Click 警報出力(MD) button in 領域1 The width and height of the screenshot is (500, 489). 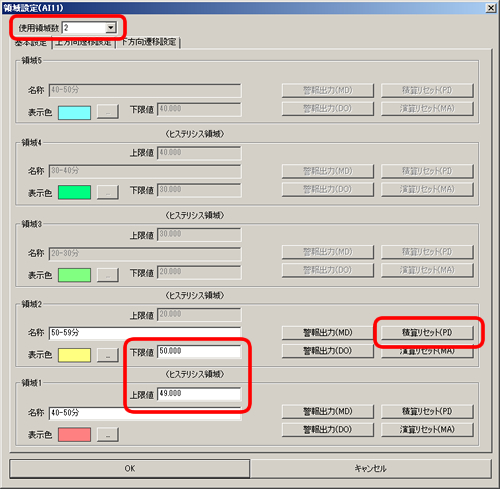pos(328,411)
